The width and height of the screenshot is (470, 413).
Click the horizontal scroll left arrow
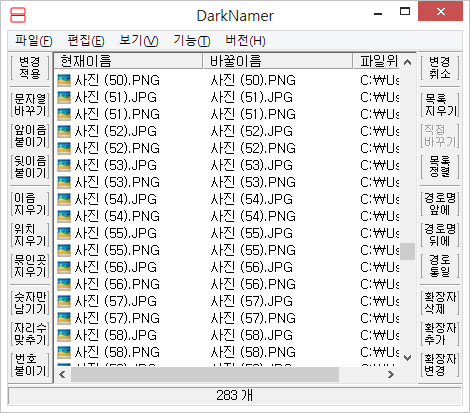pos(62,374)
